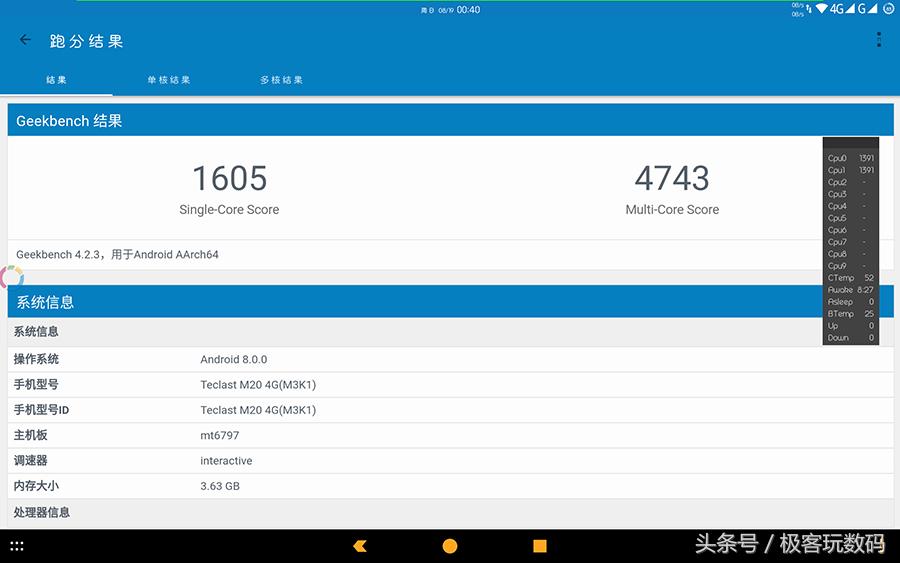Select the 4743 multi-core score

pyautogui.click(x=672, y=178)
